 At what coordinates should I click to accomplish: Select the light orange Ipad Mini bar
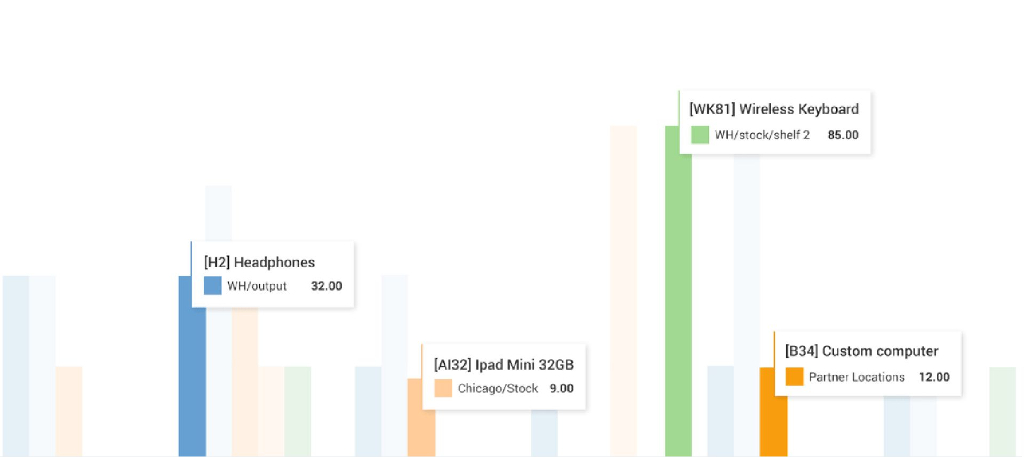point(421,420)
